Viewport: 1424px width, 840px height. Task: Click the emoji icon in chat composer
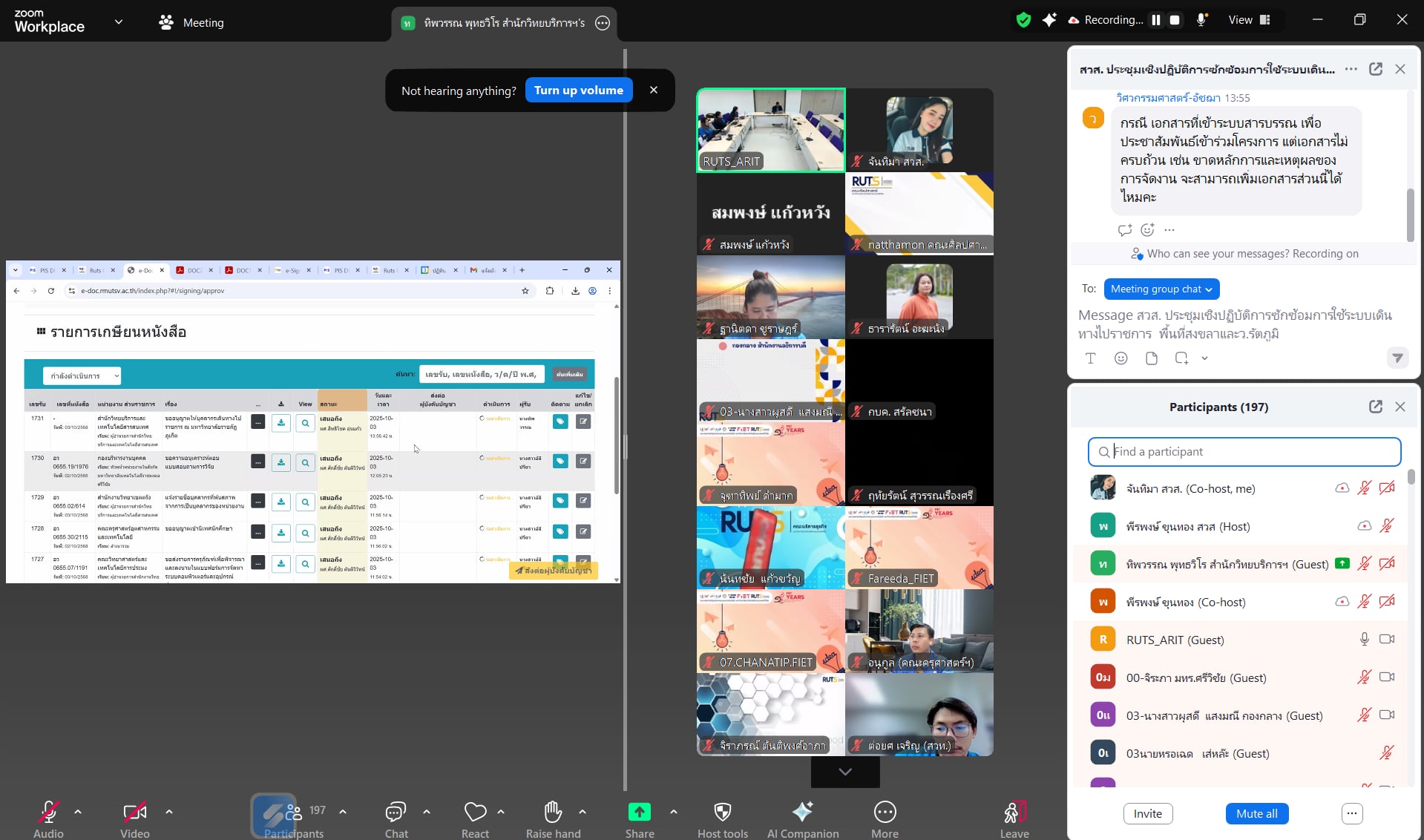[1121, 358]
